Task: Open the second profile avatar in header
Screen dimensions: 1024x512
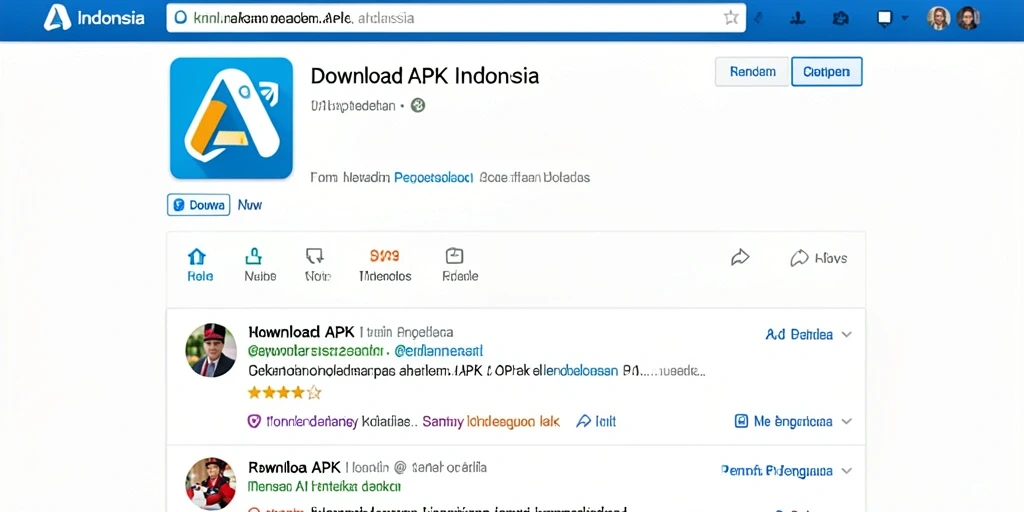Action: point(968,18)
